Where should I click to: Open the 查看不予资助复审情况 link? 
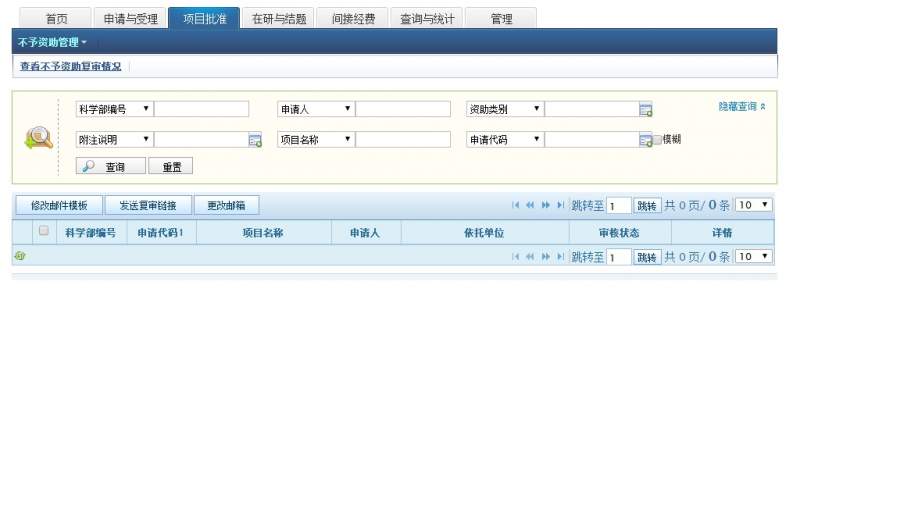click(x=71, y=67)
